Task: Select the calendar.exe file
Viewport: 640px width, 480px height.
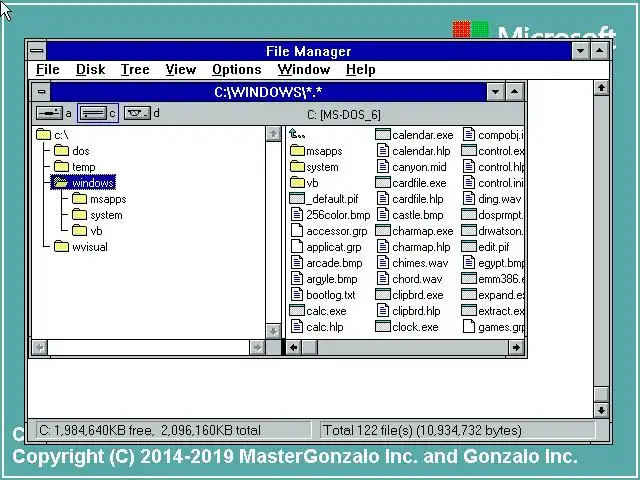Action: point(414,135)
